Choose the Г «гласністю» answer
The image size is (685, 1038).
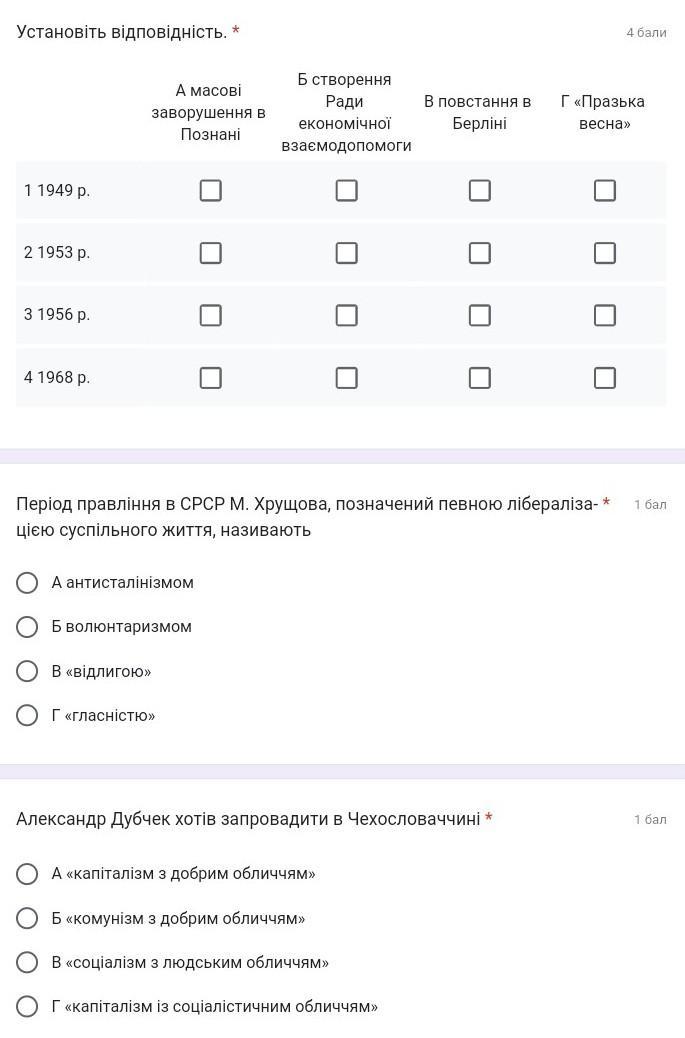pyautogui.click(x=28, y=715)
